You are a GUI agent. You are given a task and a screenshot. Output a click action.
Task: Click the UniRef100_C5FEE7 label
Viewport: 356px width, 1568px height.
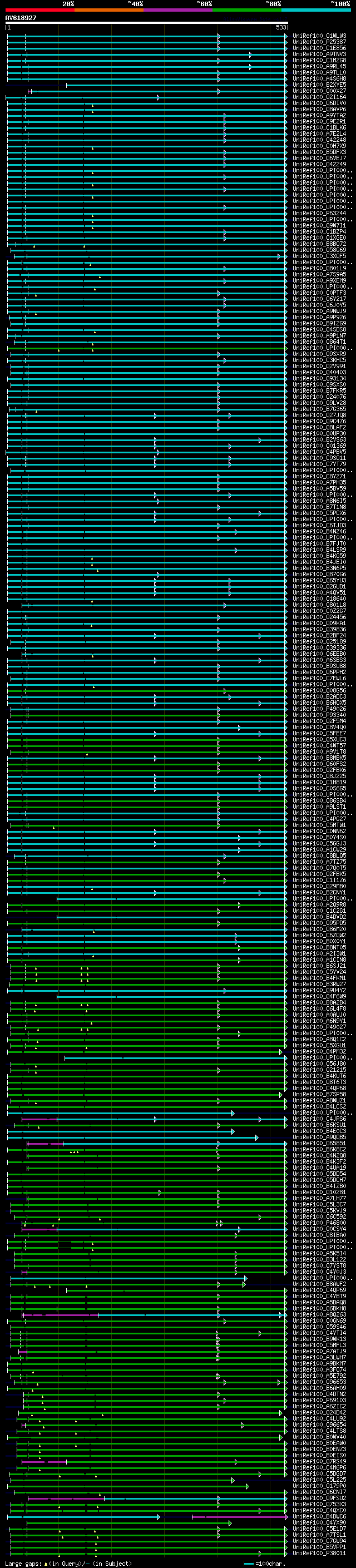[319, 734]
